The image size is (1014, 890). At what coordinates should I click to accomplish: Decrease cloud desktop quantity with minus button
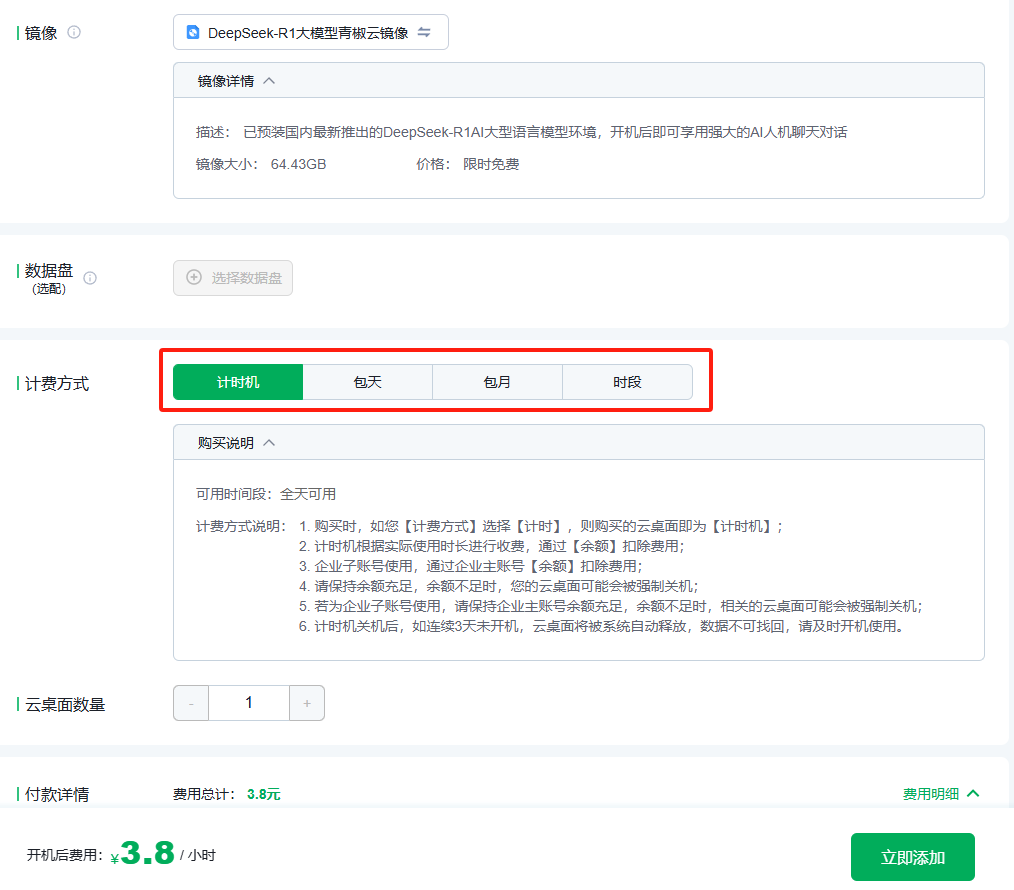[191, 703]
